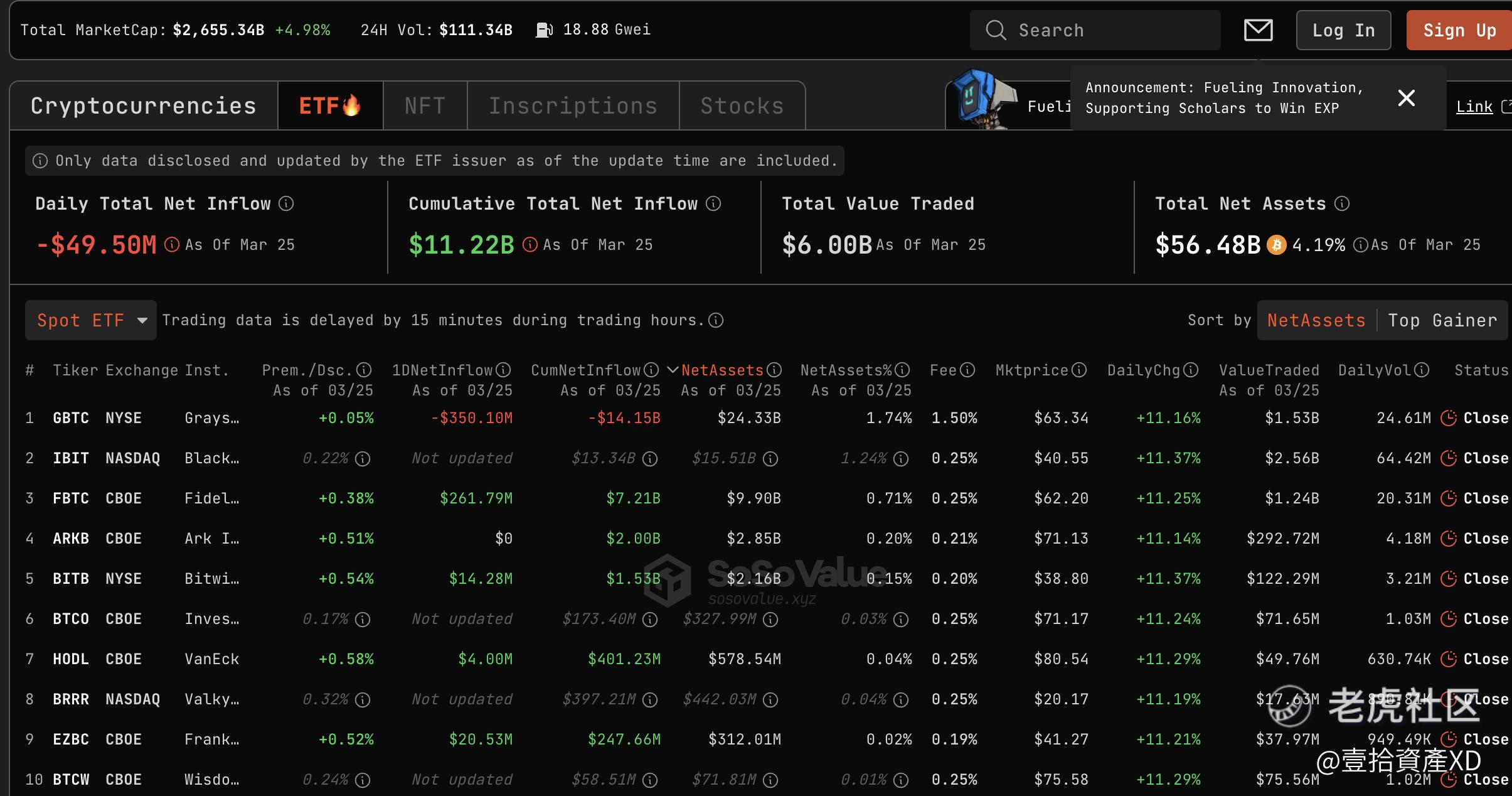Click info icon in Prem./Dsc. column header

point(364,370)
